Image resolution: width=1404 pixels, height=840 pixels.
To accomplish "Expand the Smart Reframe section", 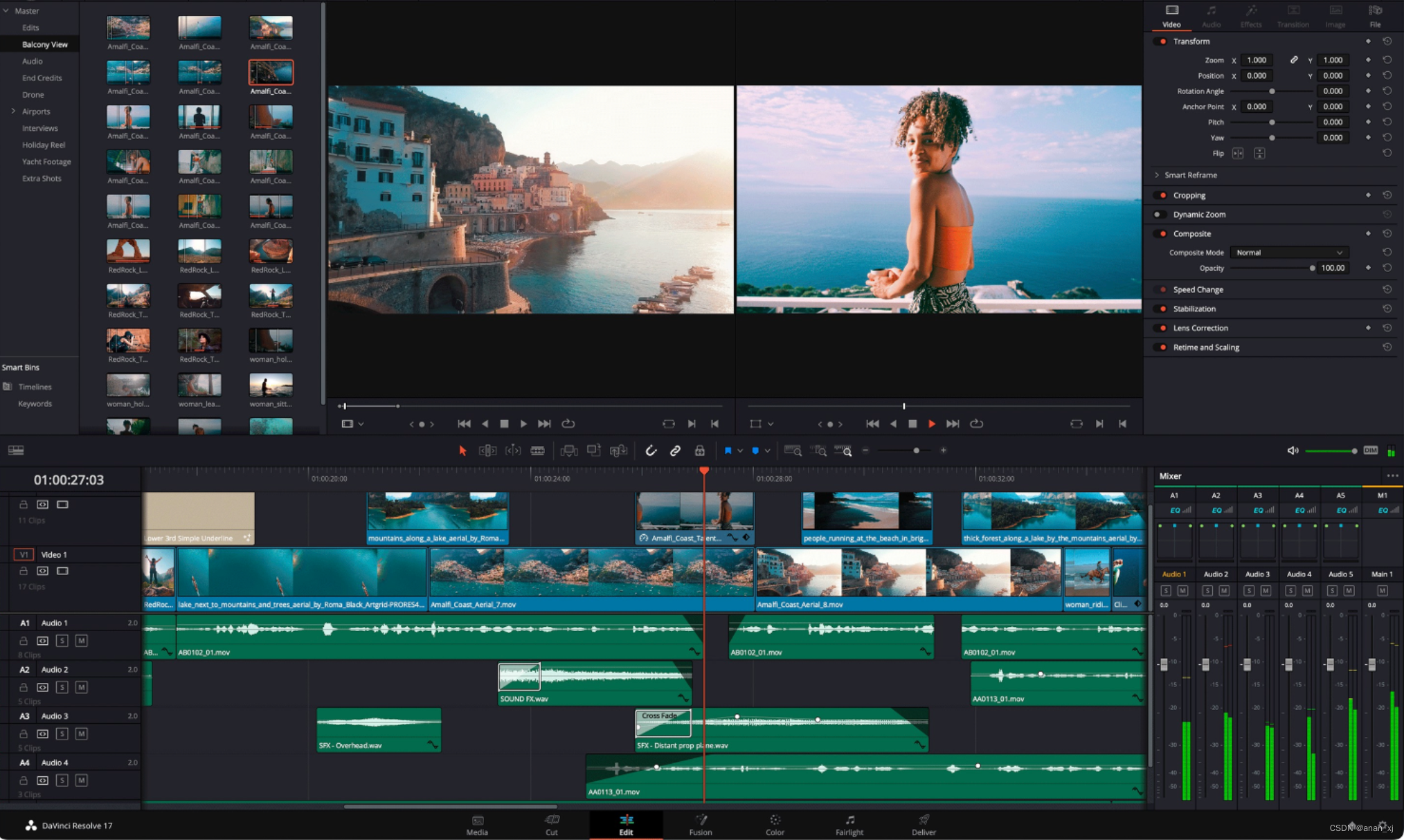I will point(1157,175).
